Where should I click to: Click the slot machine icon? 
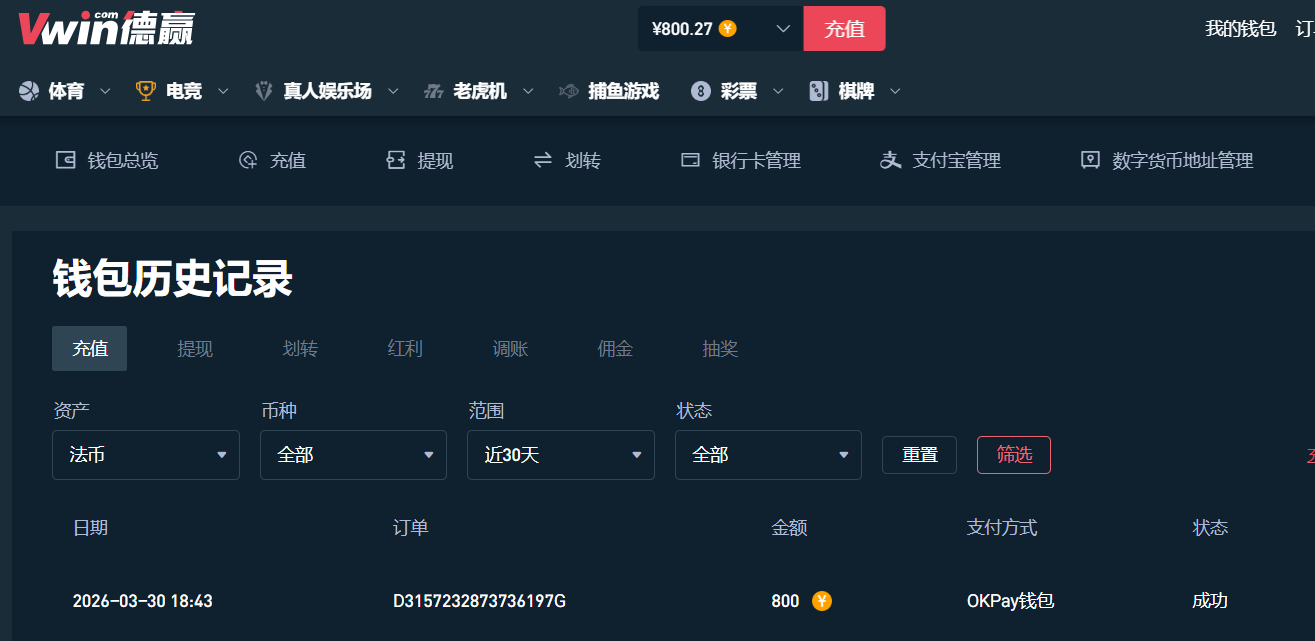[433, 91]
